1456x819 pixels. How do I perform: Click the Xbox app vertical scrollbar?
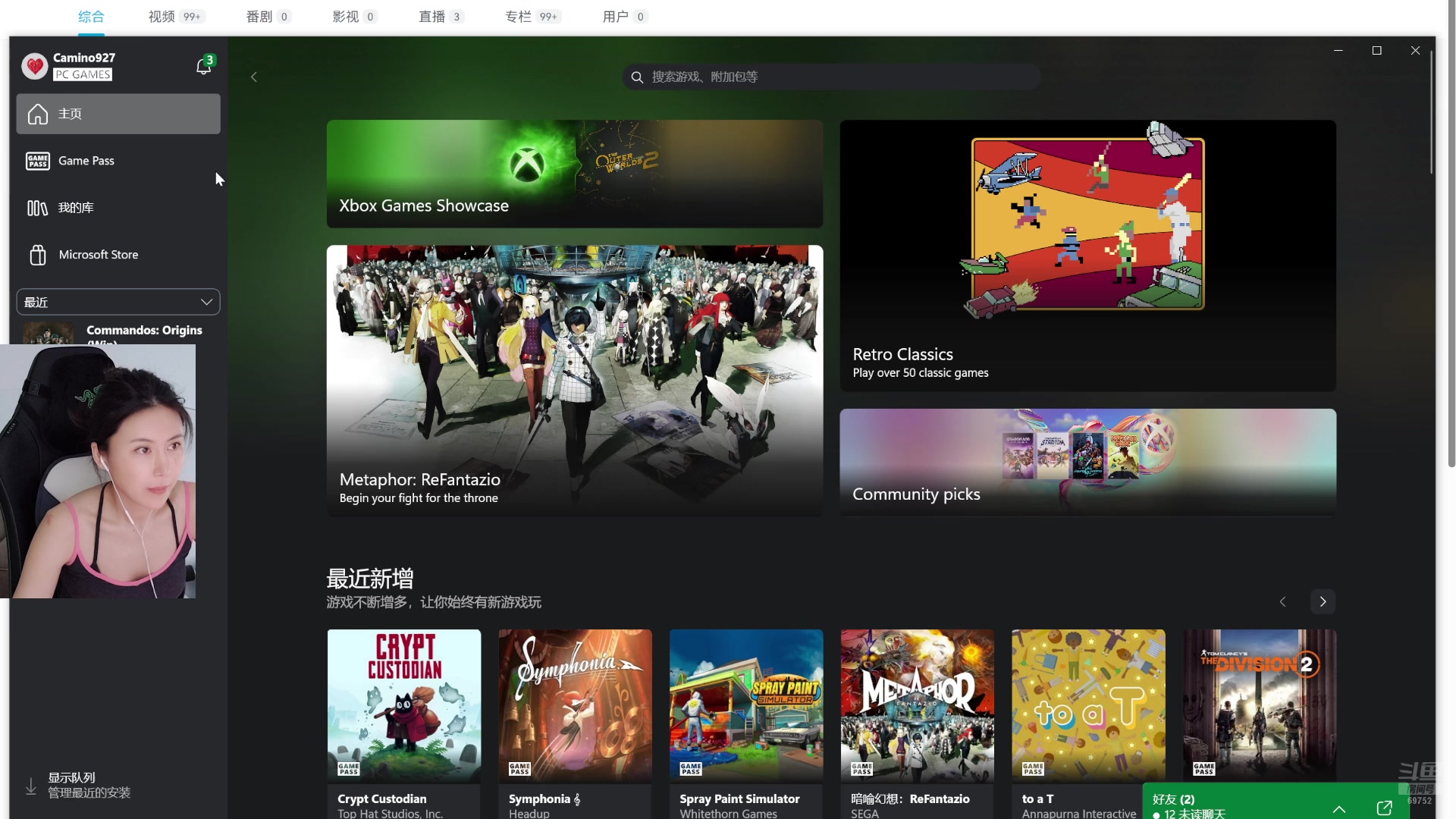click(x=1432, y=111)
